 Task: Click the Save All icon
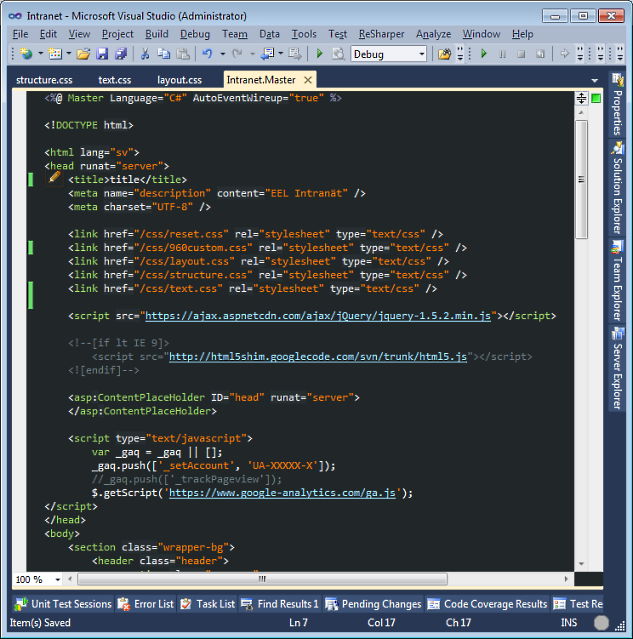pyautogui.click(x=121, y=53)
